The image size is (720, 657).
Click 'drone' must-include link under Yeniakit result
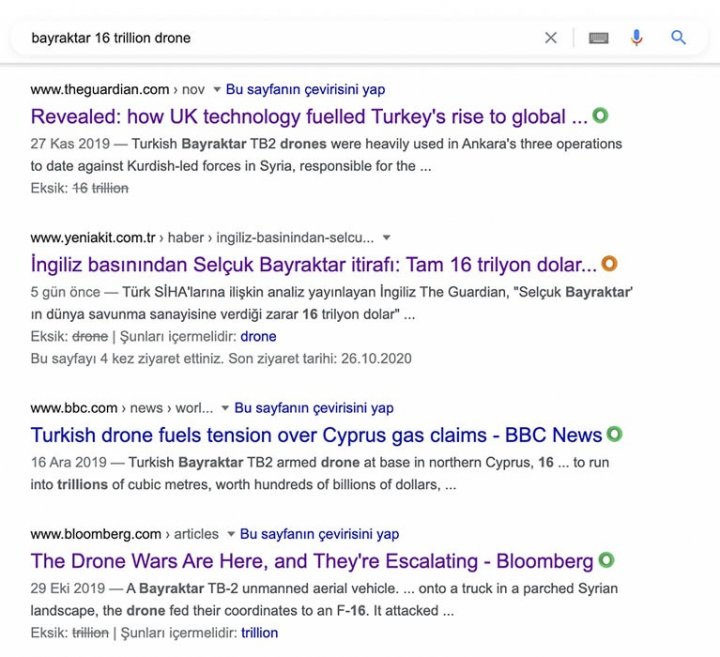tap(258, 337)
